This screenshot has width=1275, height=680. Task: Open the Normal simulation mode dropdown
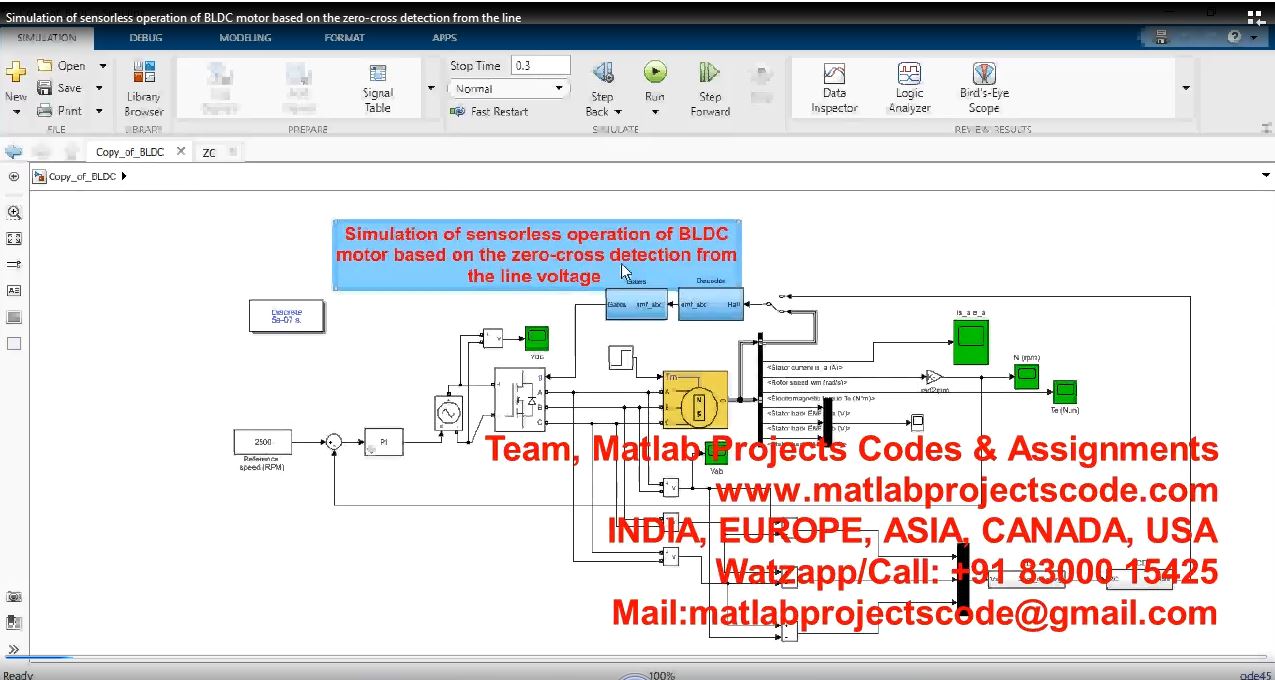click(509, 89)
